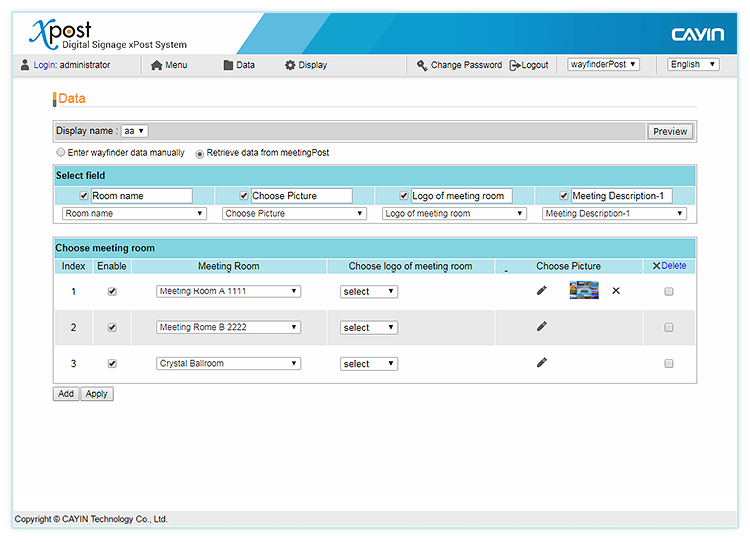
Task: Open the Display name dropdown
Action: click(135, 131)
